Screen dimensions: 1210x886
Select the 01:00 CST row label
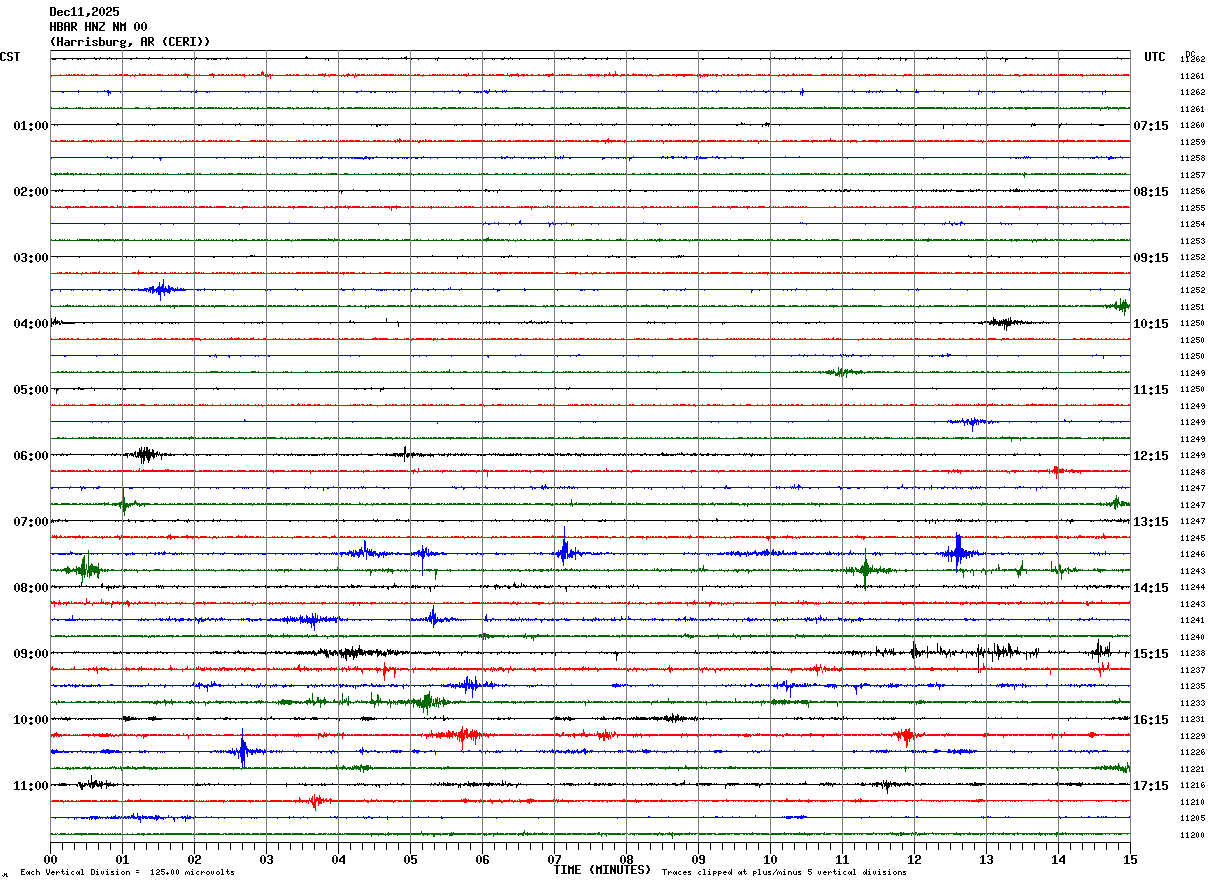tap(30, 126)
